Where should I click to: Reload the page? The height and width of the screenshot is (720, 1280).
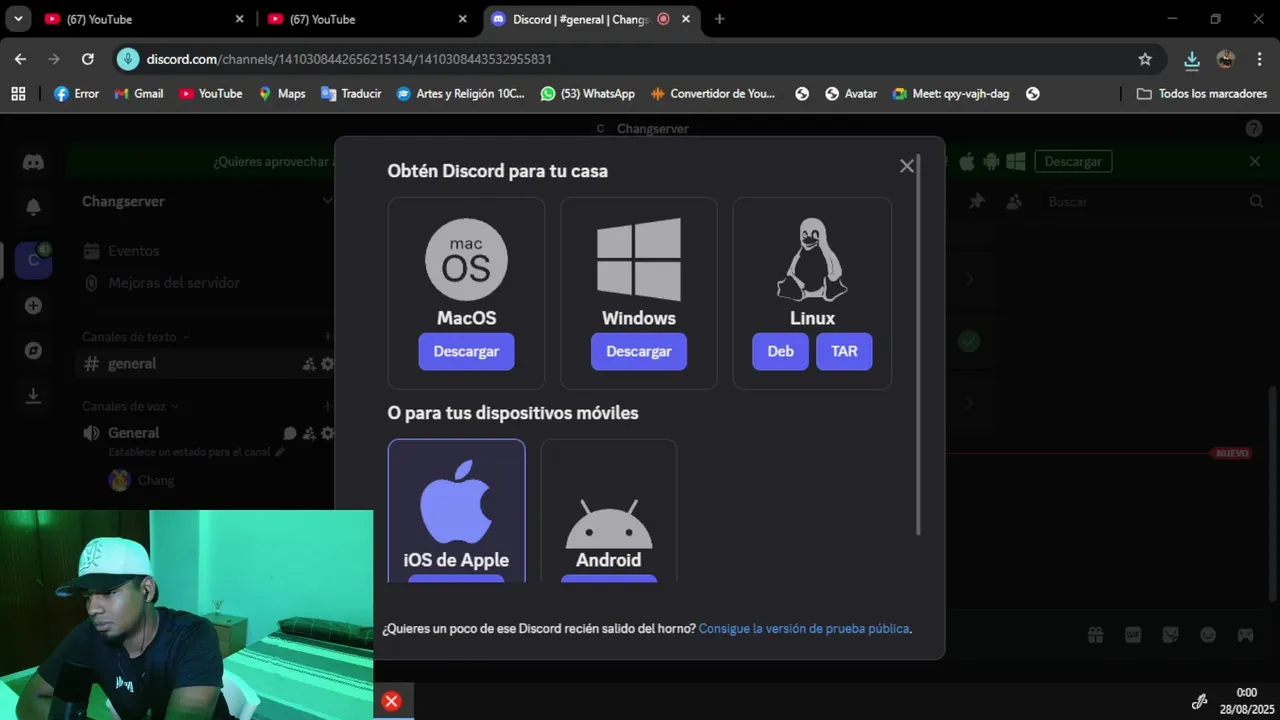pos(88,59)
